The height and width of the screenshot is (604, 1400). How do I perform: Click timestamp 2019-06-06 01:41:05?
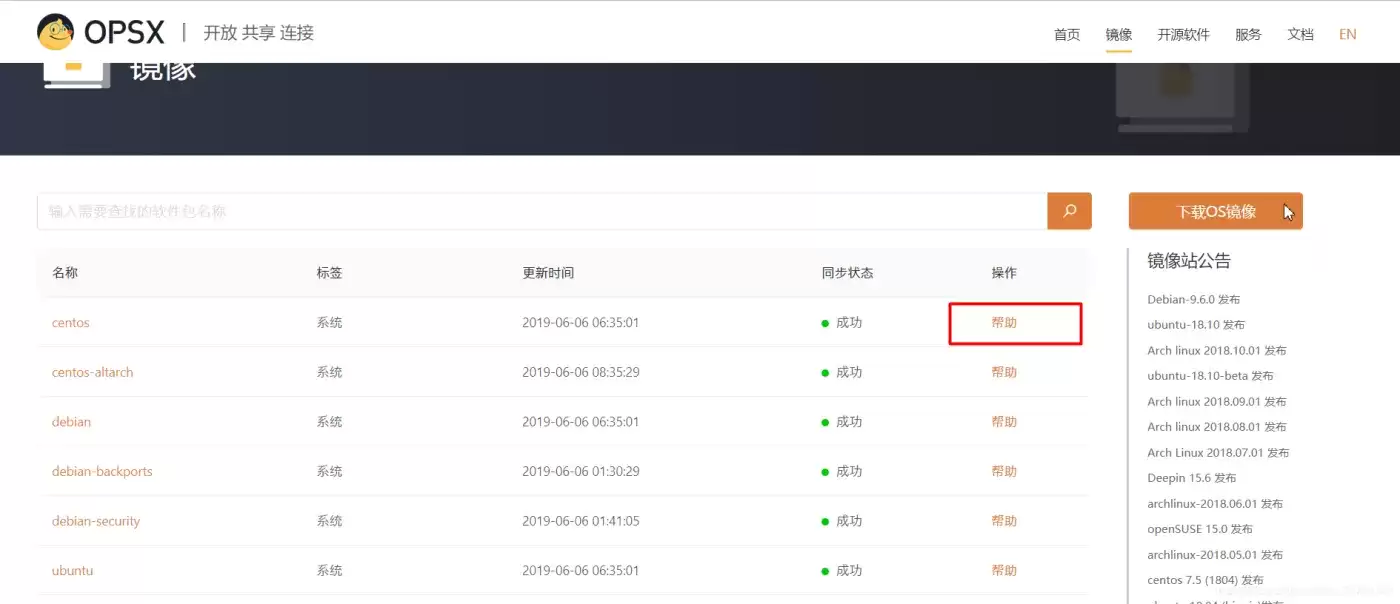tap(580, 521)
